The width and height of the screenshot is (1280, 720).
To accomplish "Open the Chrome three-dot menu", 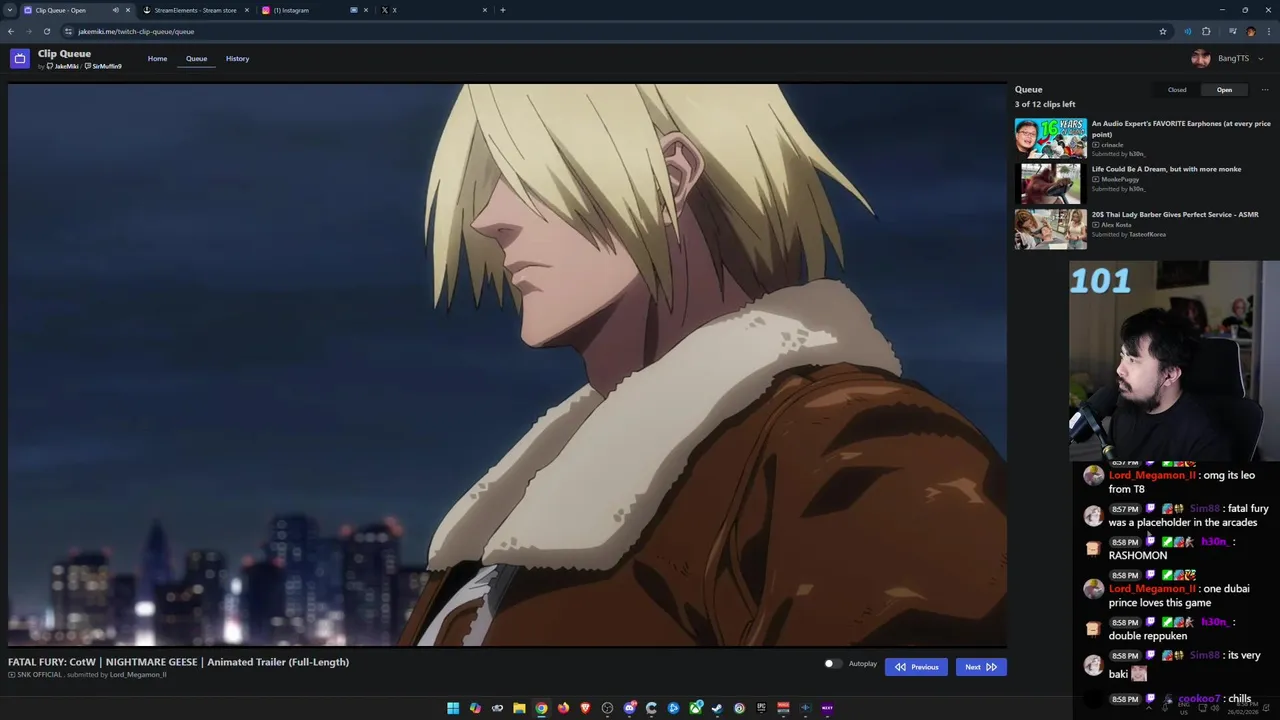I will click(x=1268, y=31).
